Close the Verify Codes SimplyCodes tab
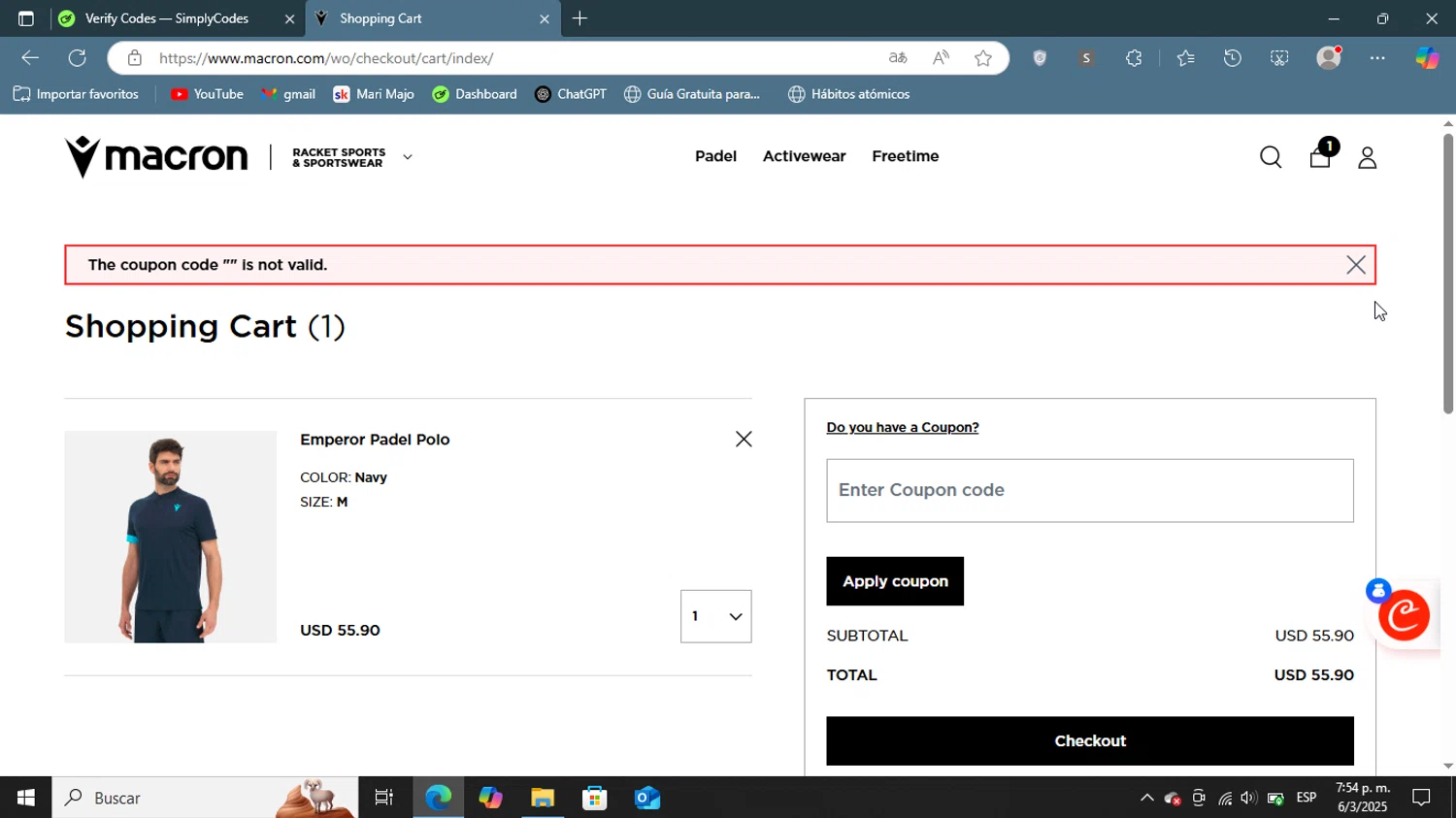Screen dimensions: 1456x818 click(289, 18)
